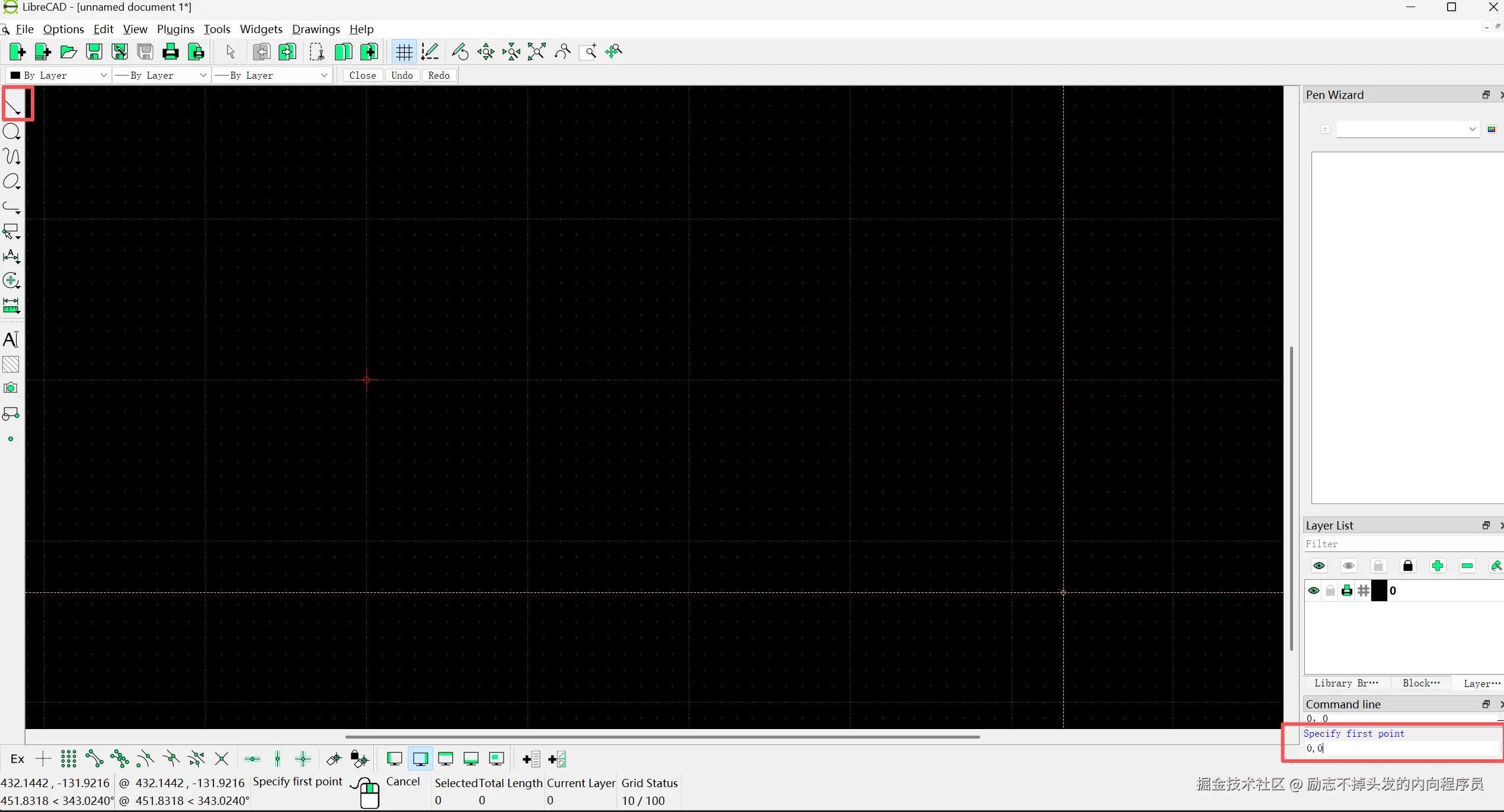Select the Circle tool in left toolbar
Image resolution: width=1504 pixels, height=812 pixels.
point(12,132)
